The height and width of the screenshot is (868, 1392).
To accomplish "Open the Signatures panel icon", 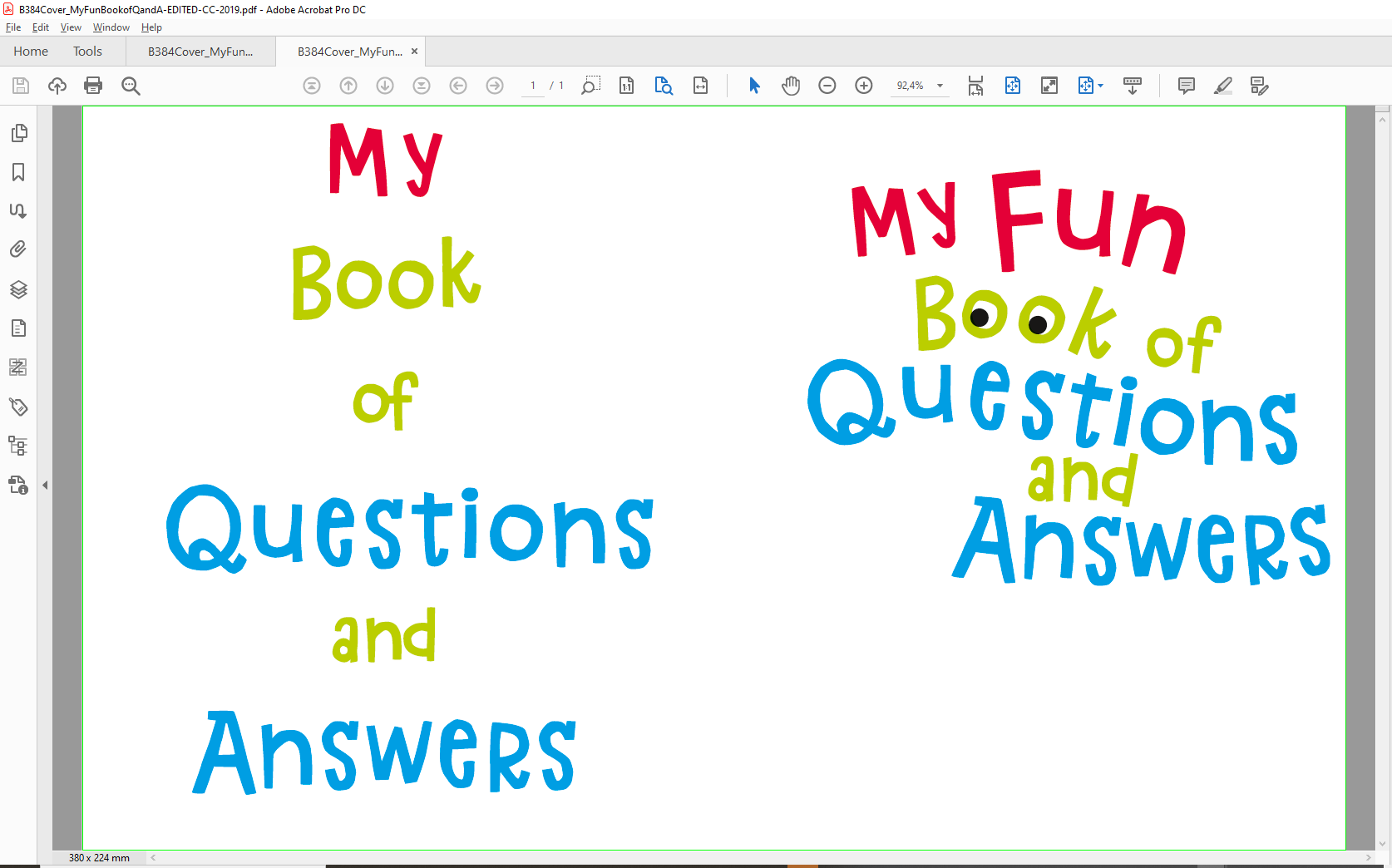I will pyautogui.click(x=18, y=210).
